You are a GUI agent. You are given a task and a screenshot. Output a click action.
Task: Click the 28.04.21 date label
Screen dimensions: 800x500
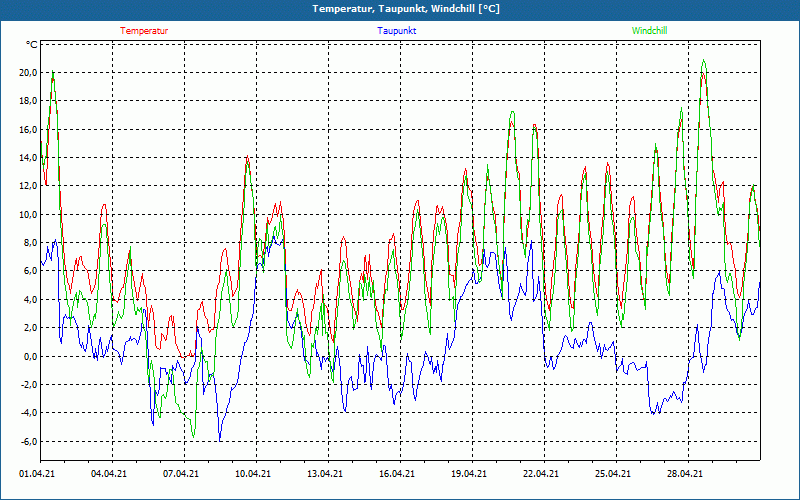pyautogui.click(x=684, y=473)
